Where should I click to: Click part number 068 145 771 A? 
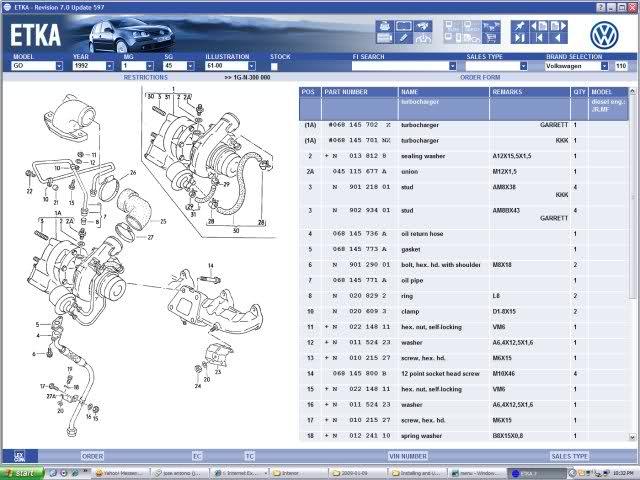click(x=360, y=280)
